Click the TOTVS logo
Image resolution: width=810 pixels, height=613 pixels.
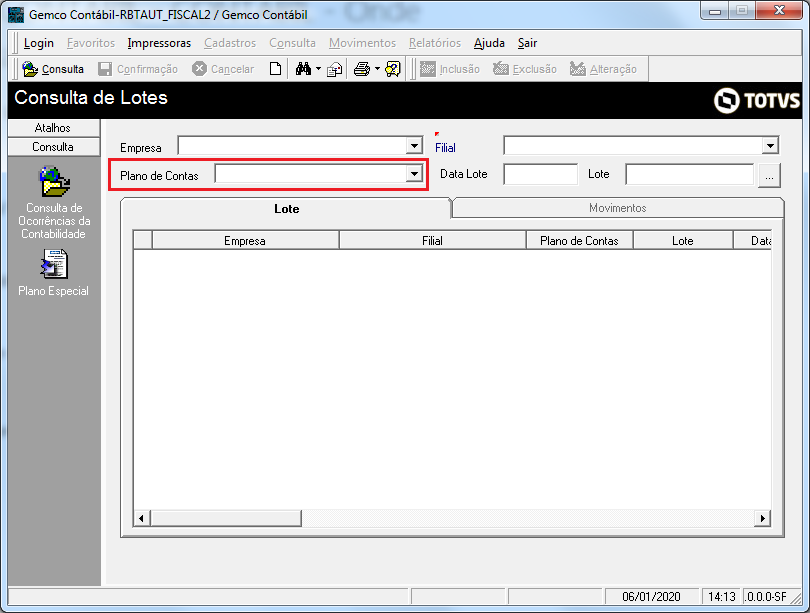pyautogui.click(x=757, y=100)
